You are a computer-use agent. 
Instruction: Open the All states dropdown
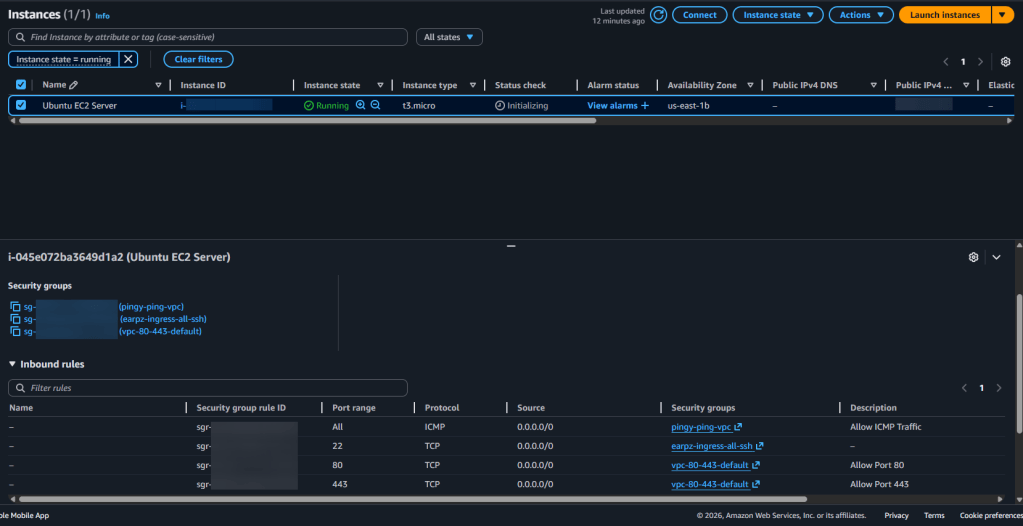[453, 37]
